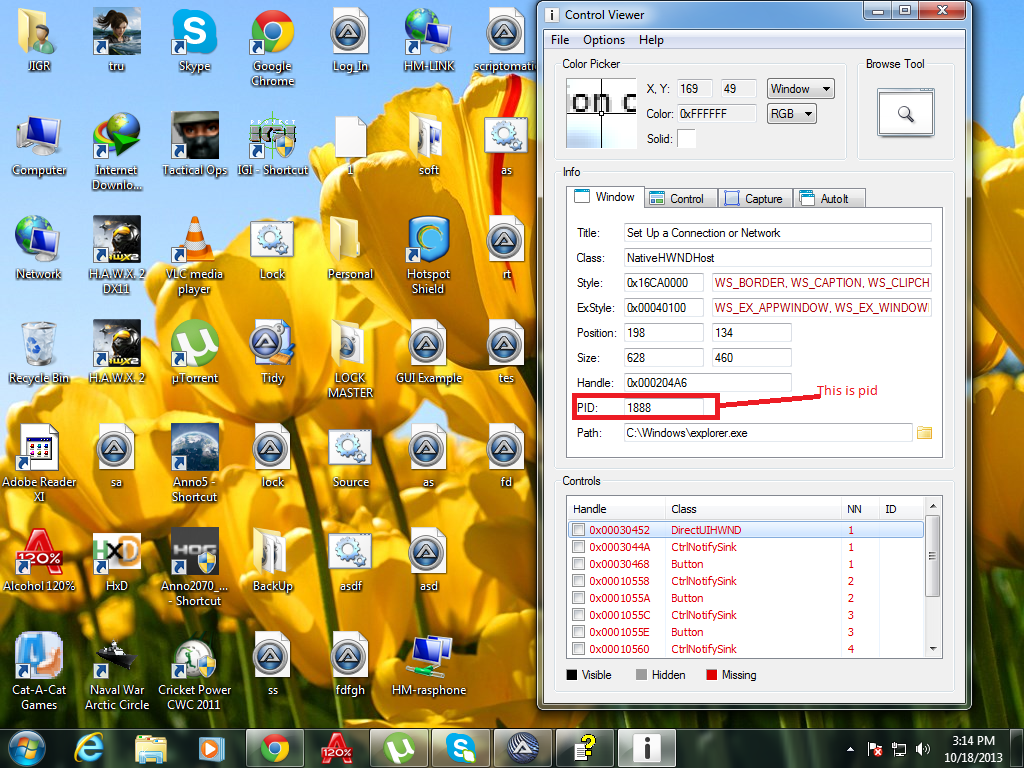Viewport: 1024px width, 768px height.
Task: Tick the checkbox for handle 0x0001055C
Action: click(578, 615)
